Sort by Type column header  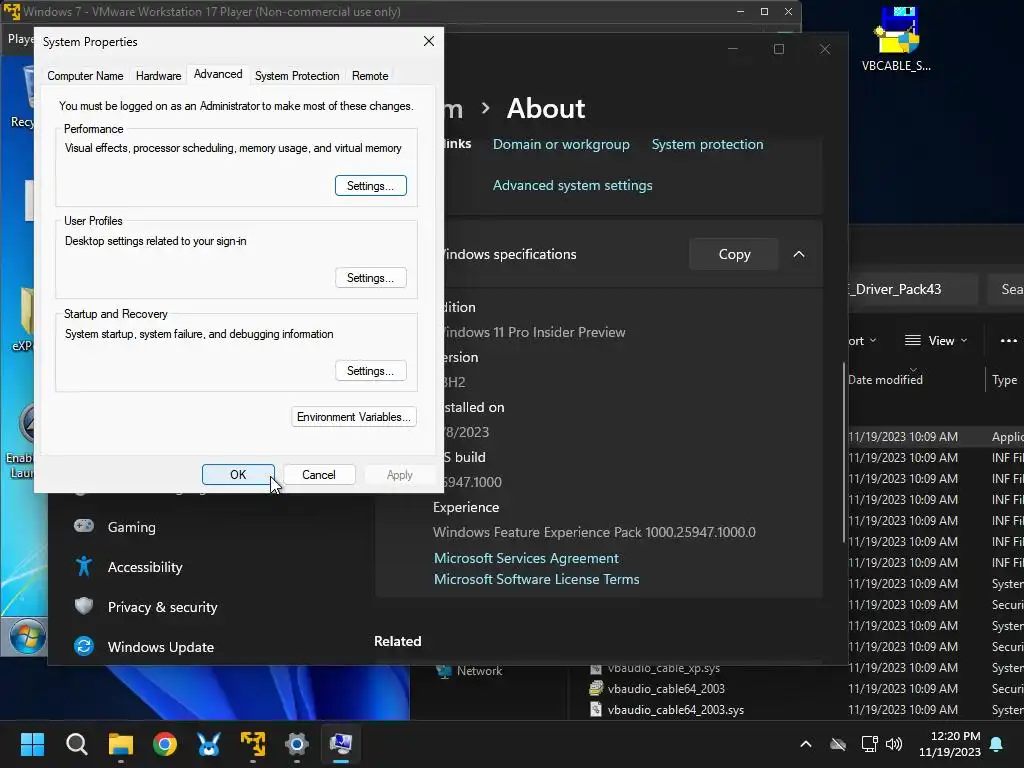point(1004,379)
